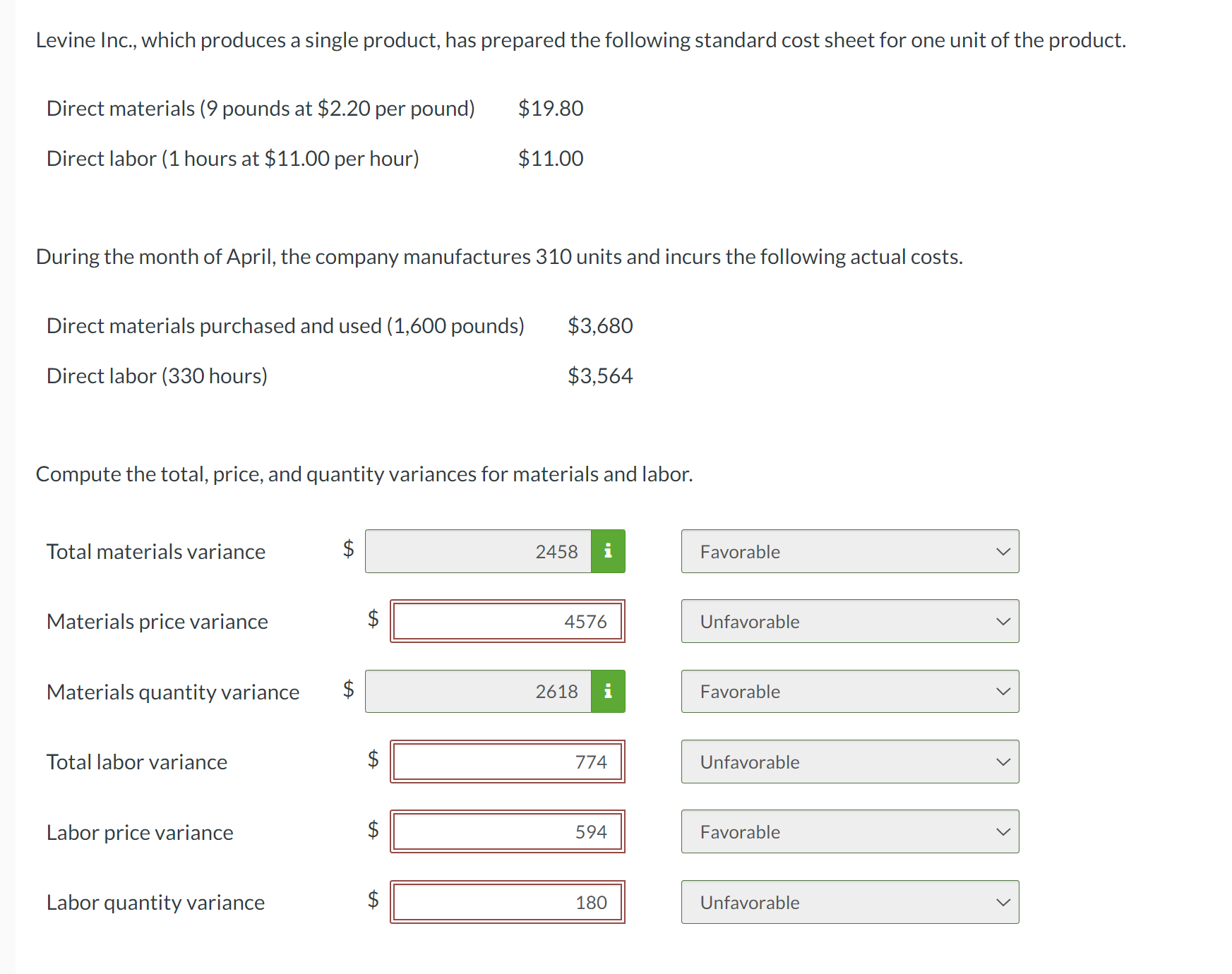The height and width of the screenshot is (974, 1232).
Task: Click the $3,680 actual materials cost
Action: click(600, 325)
